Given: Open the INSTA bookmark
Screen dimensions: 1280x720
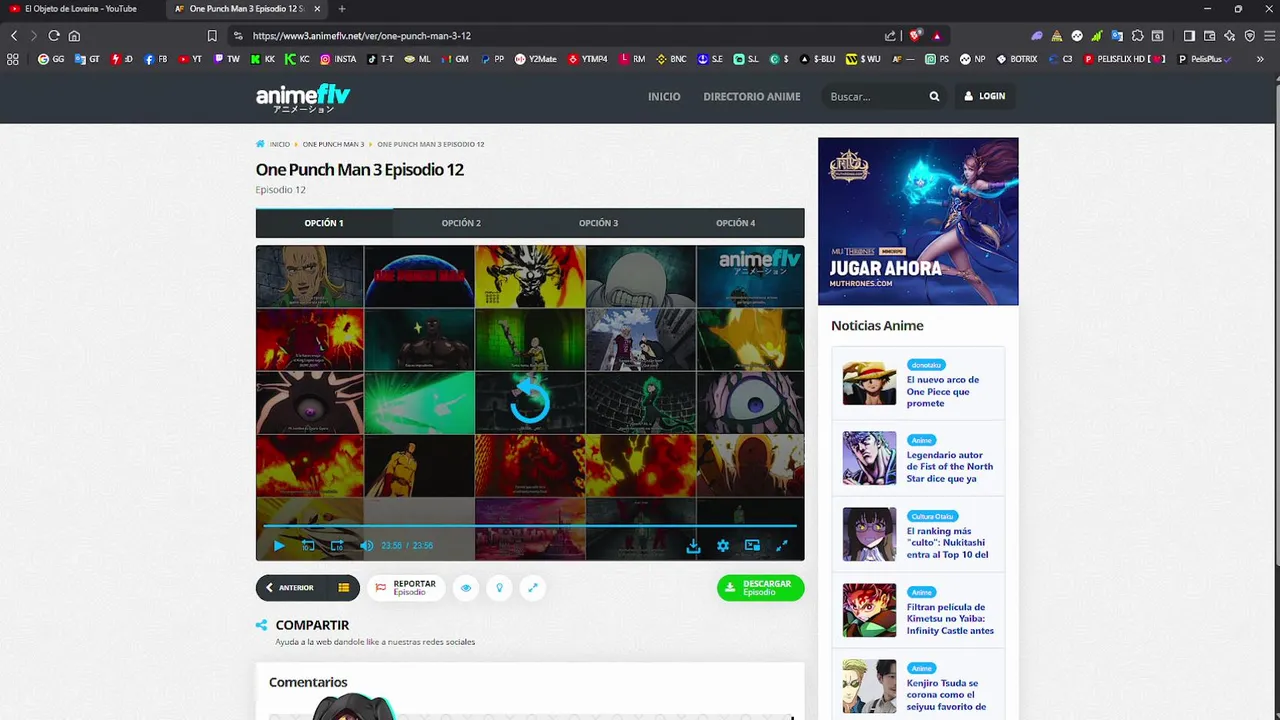Looking at the screenshot, I should tap(338, 59).
